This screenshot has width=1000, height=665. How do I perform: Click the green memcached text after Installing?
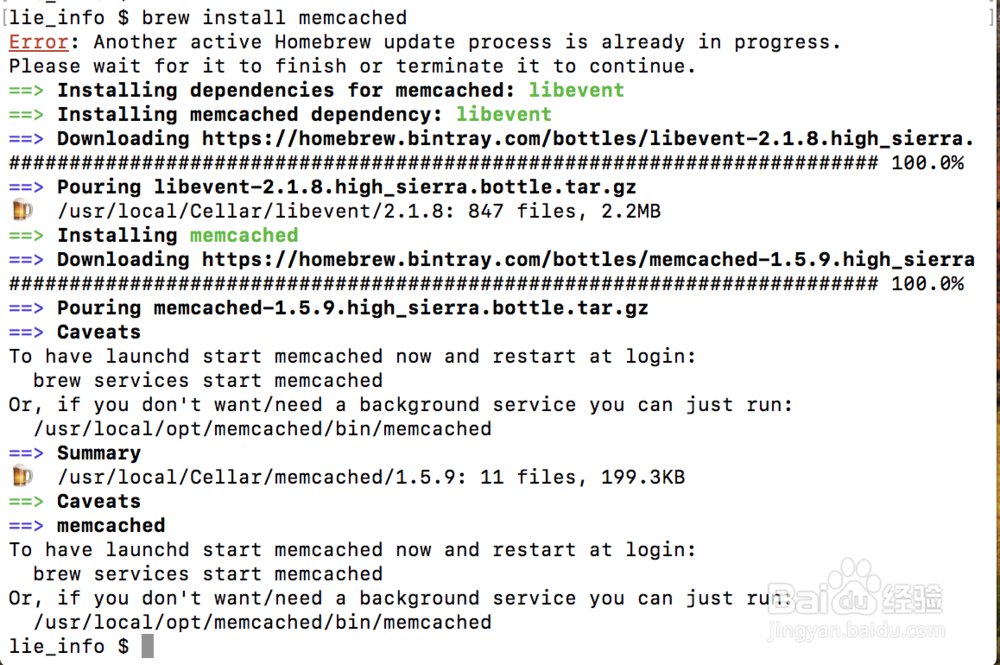coord(244,235)
